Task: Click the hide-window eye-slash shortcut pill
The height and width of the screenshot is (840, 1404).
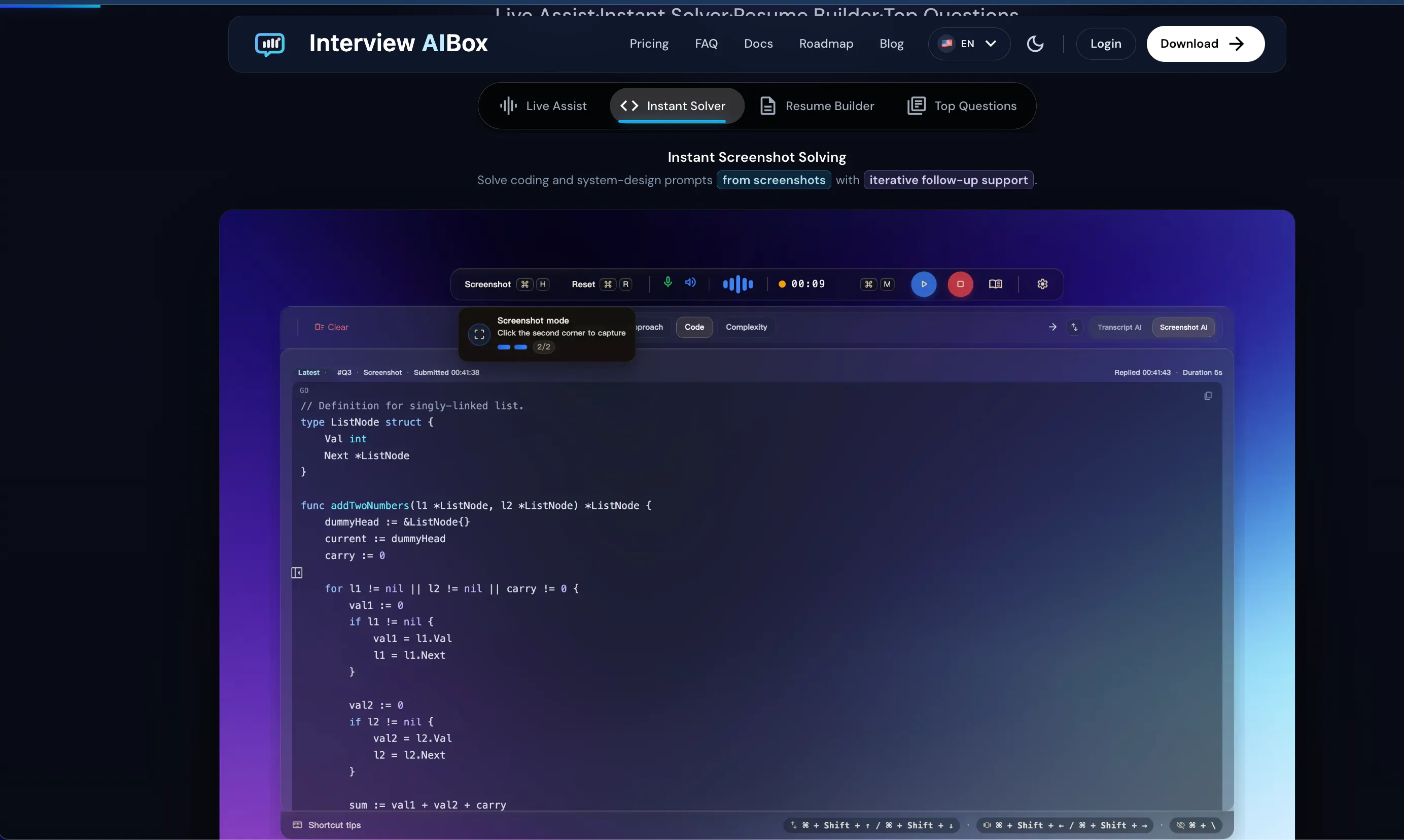Action: tap(1195, 825)
